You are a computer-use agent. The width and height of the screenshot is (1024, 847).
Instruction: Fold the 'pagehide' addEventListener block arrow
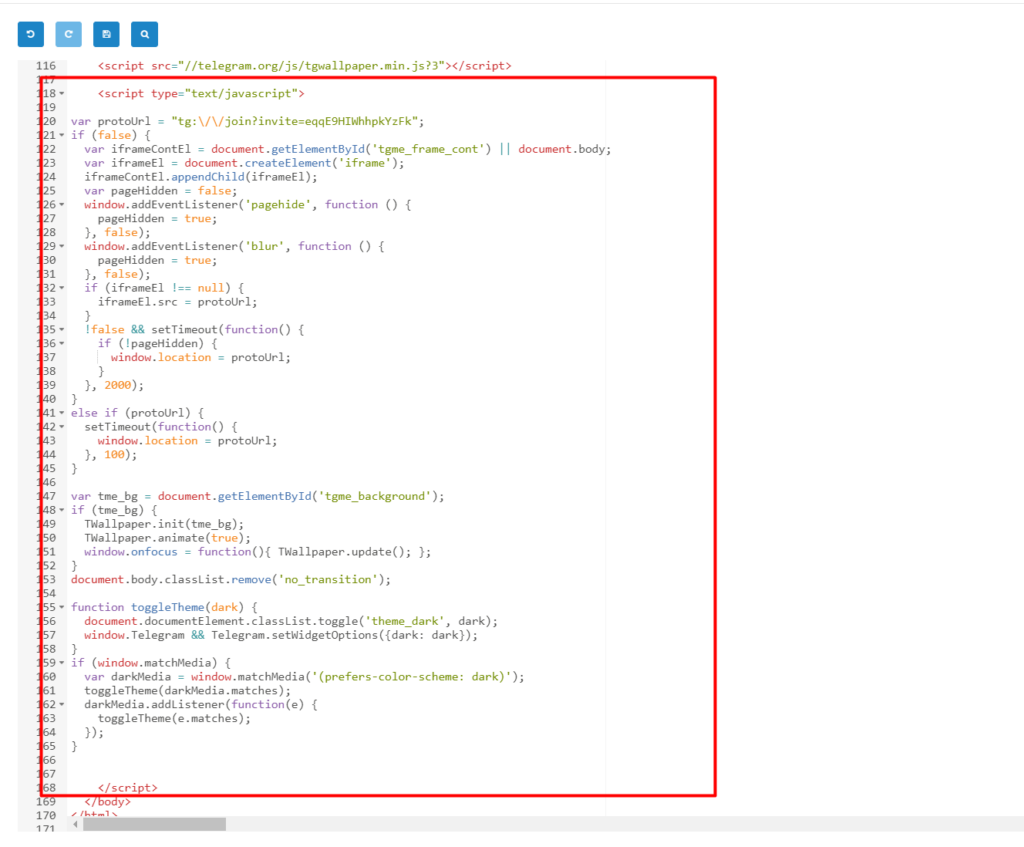pyautogui.click(x=62, y=204)
